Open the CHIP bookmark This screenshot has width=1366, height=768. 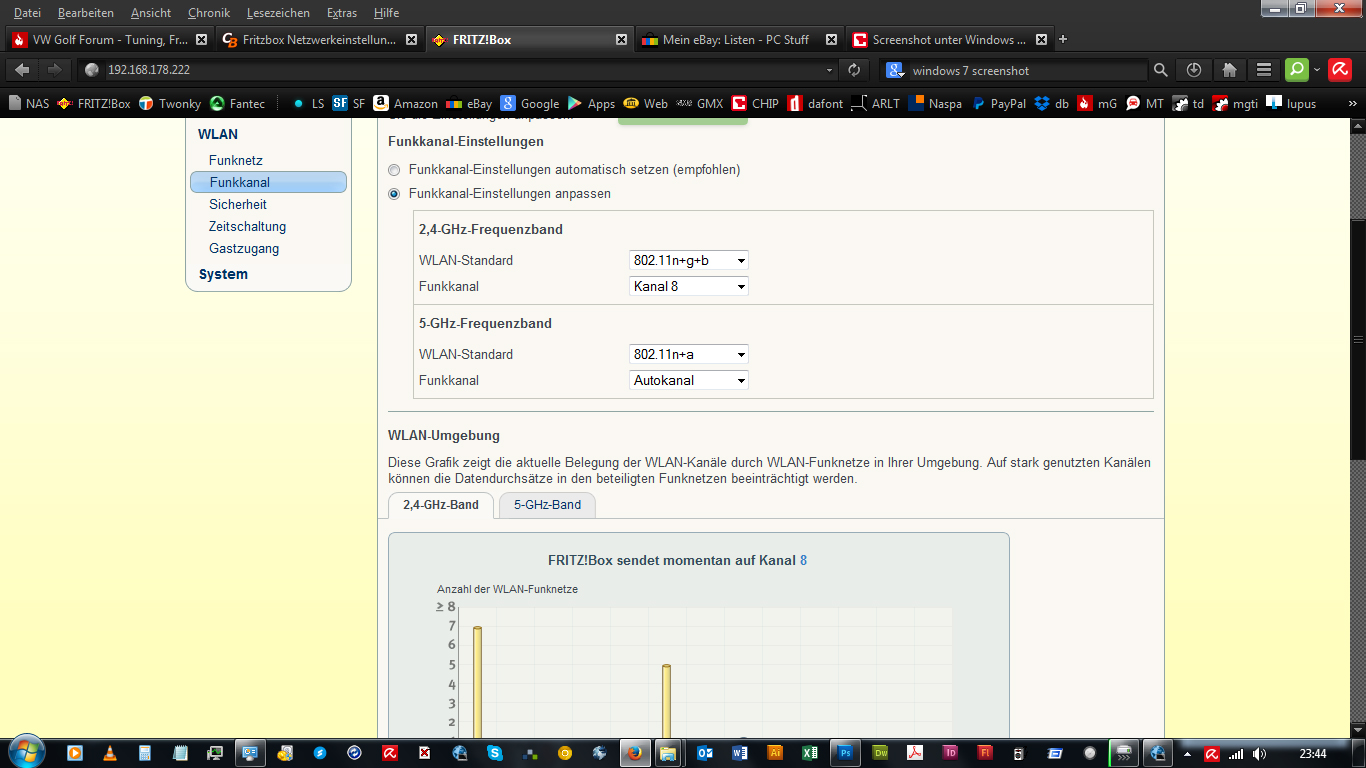(x=755, y=103)
